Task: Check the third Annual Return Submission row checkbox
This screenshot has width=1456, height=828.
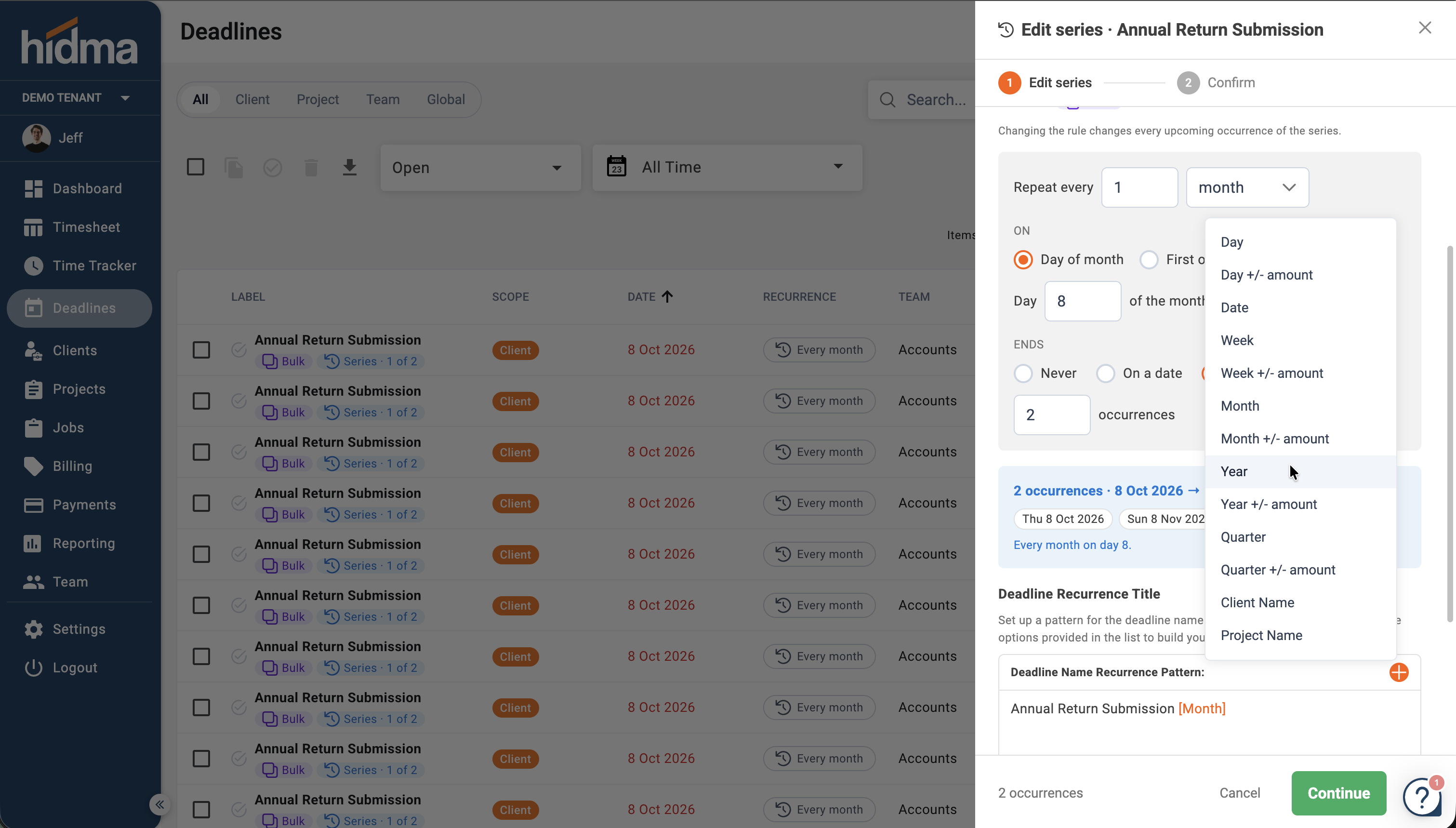Action: [x=201, y=452]
